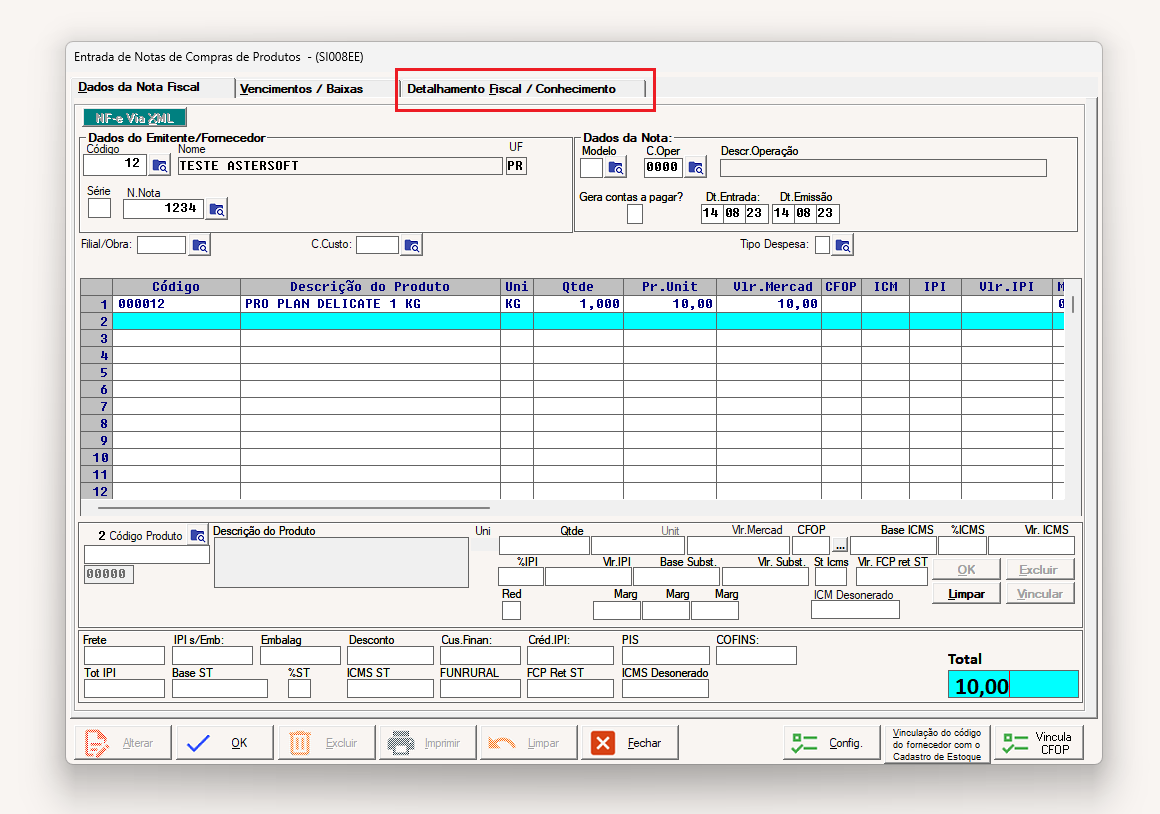
Task: Click the item panel Excluir button
Action: coord(1039,570)
